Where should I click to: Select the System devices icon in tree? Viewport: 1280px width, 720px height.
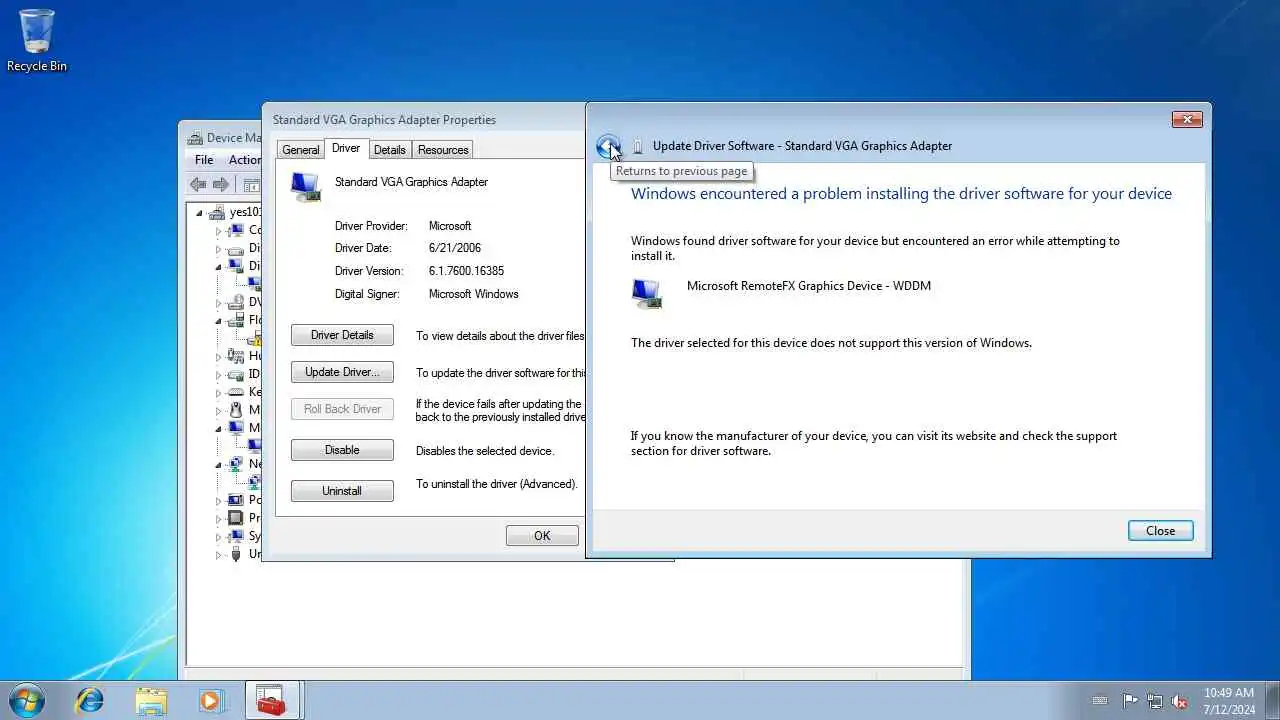click(235, 536)
